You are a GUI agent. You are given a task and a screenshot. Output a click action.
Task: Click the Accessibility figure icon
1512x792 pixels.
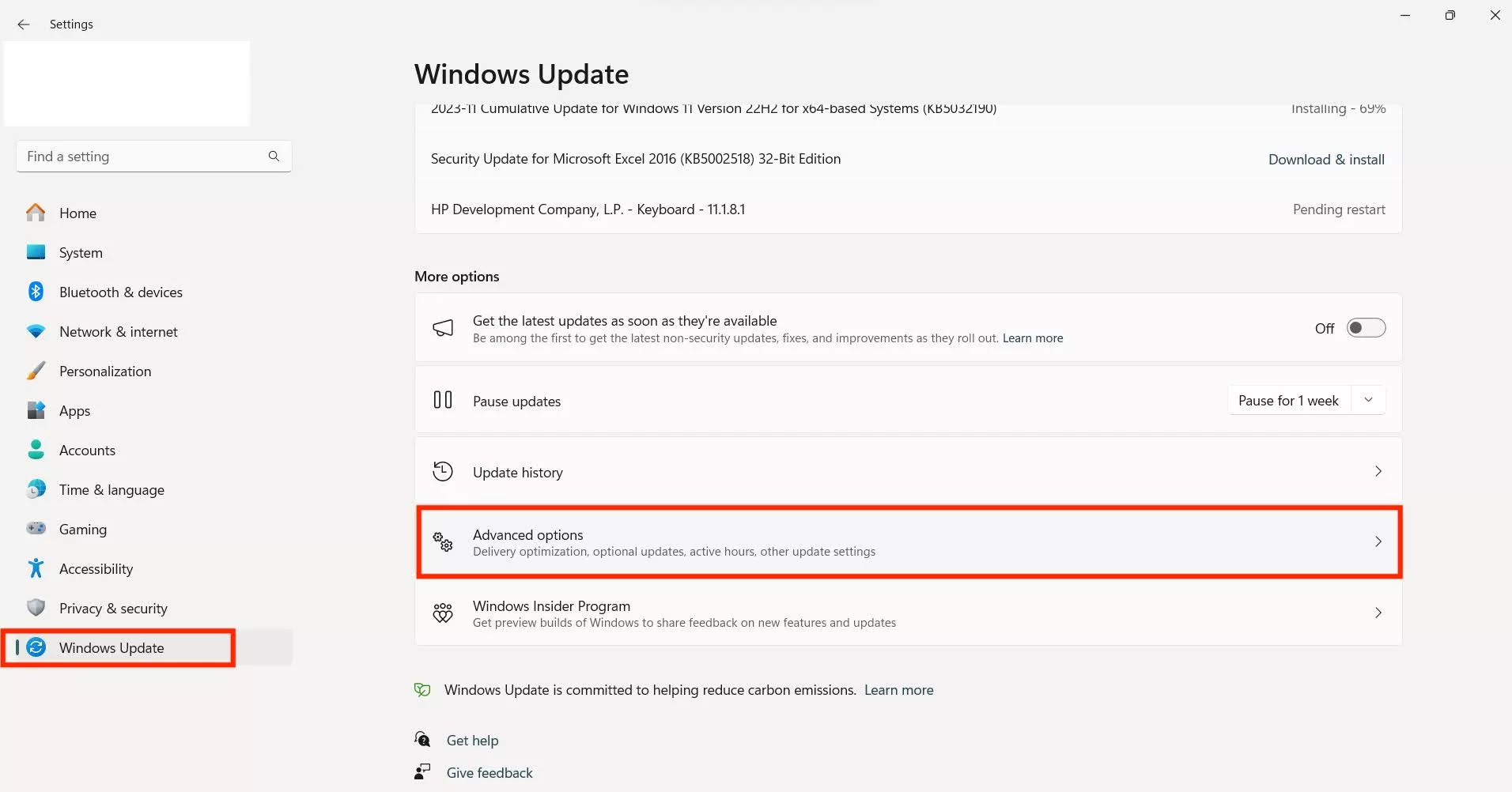[36, 568]
